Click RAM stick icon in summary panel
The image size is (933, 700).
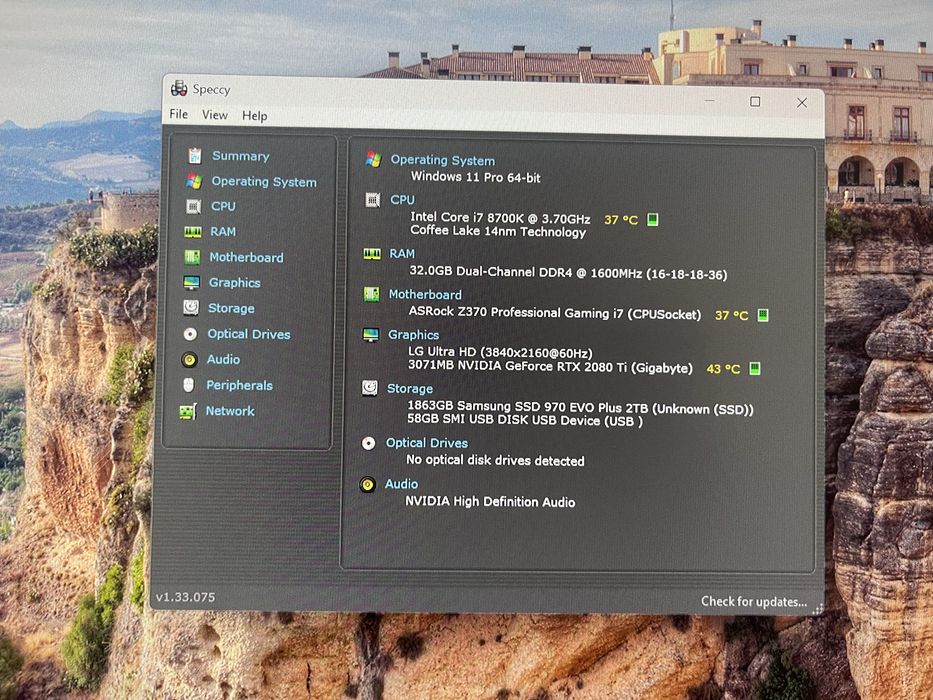tap(372, 254)
